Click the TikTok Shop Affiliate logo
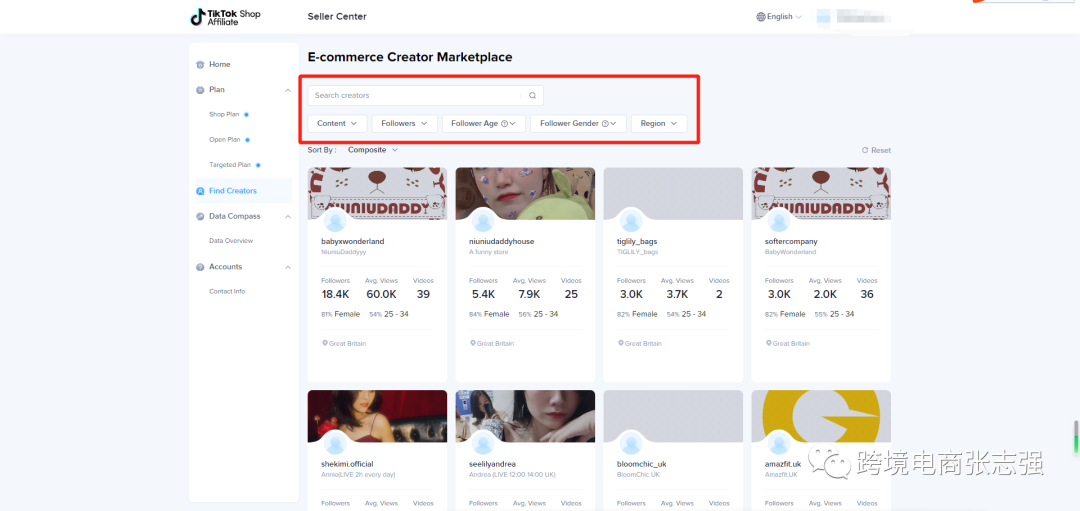This screenshot has width=1080, height=511. tap(225, 17)
